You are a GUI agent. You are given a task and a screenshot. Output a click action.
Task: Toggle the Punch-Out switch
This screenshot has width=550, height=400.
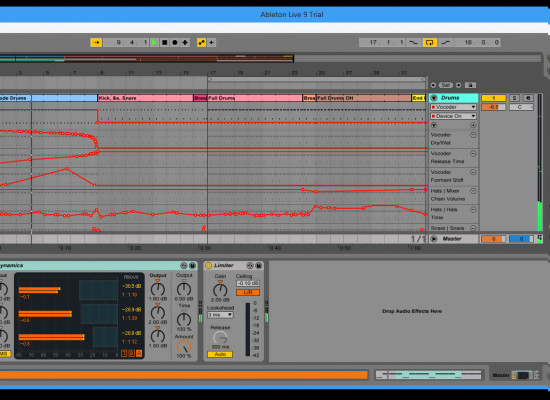pyautogui.click(x=445, y=42)
